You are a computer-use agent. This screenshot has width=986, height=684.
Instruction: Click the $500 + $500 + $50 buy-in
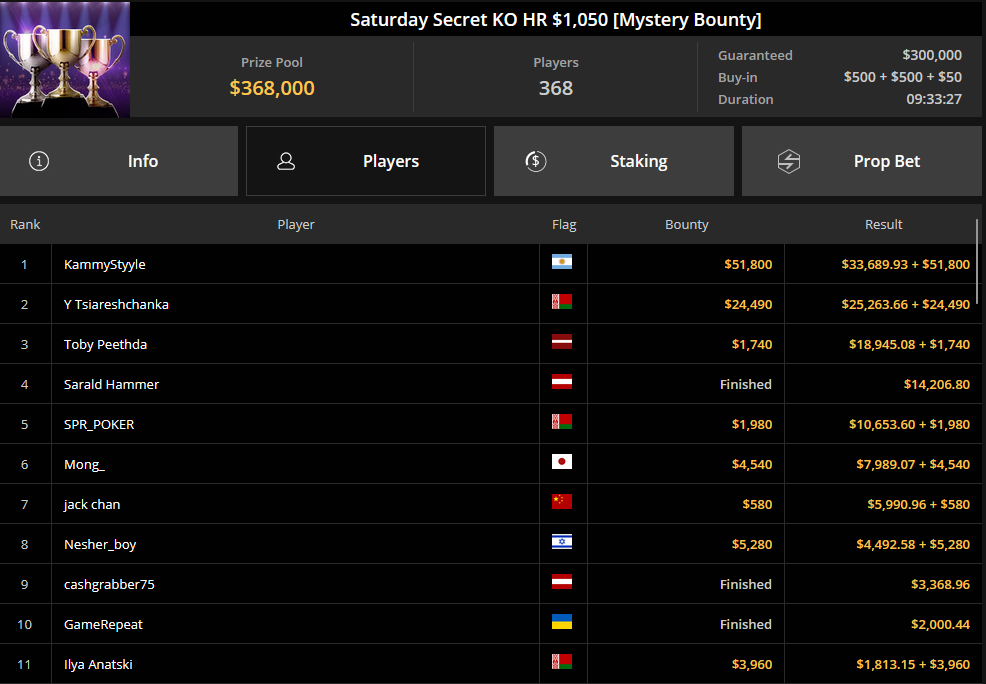(x=902, y=77)
